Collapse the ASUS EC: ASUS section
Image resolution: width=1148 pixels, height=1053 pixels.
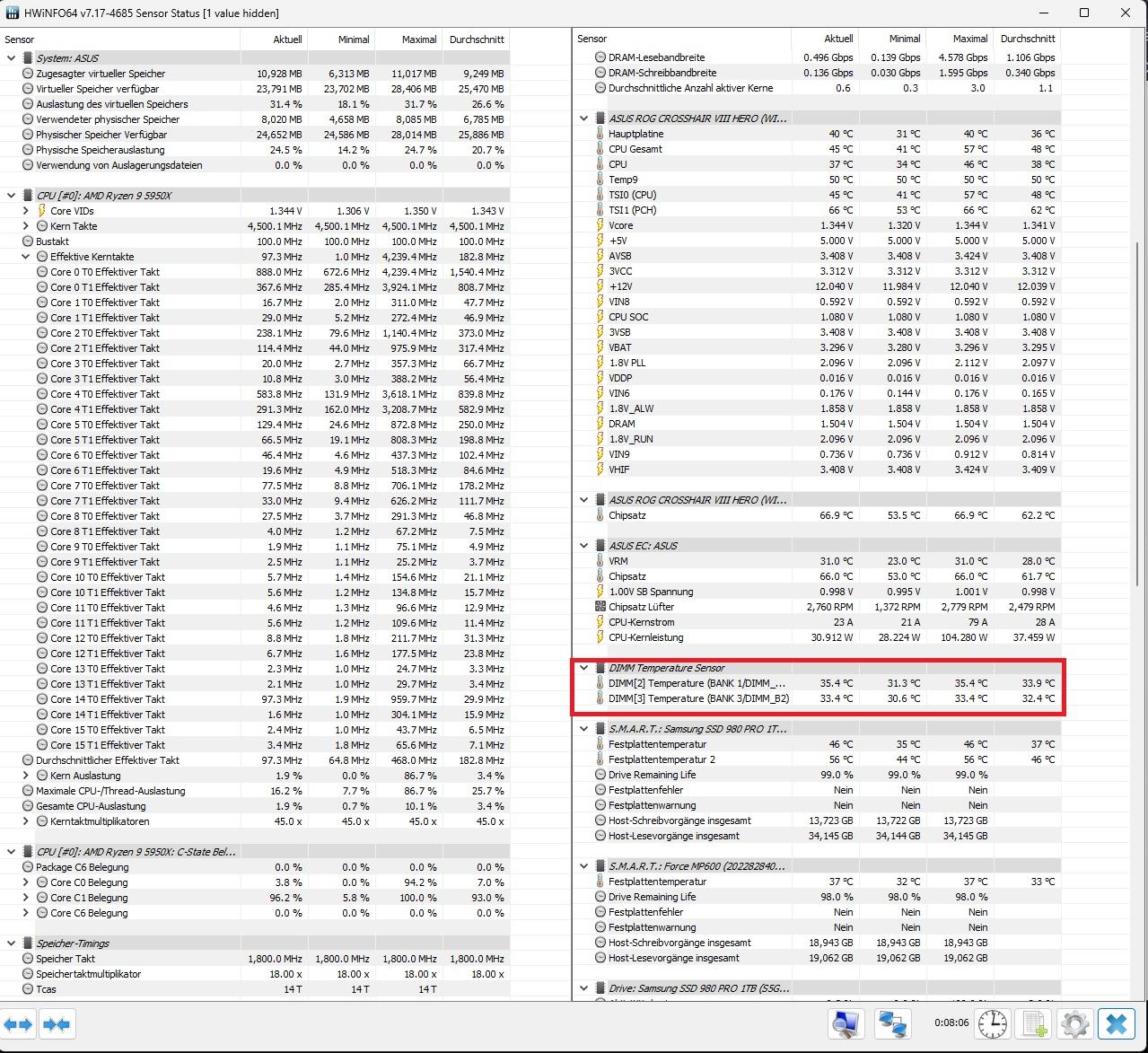(584, 546)
